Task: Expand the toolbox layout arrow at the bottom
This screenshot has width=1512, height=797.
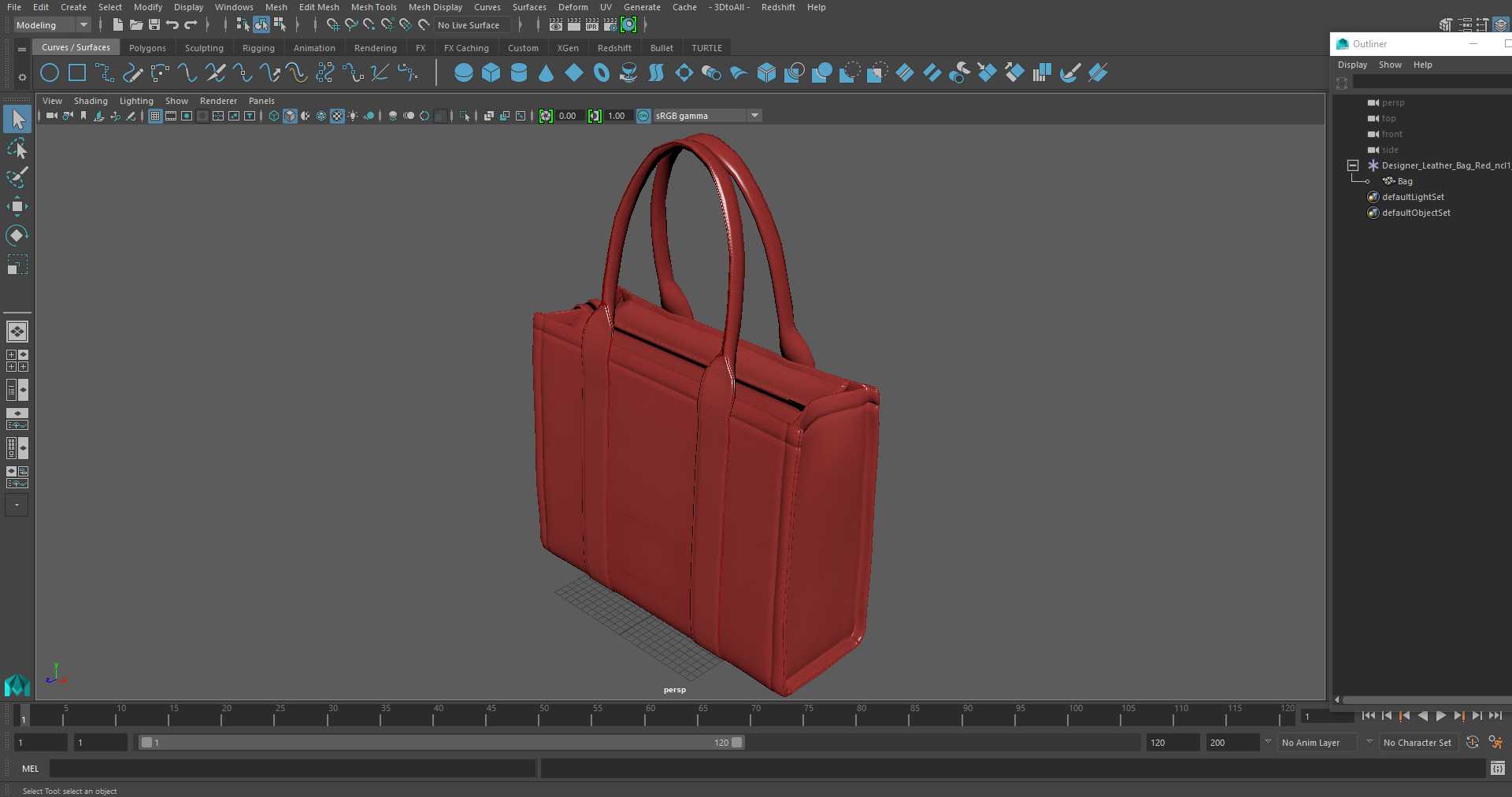Action: click(17, 505)
